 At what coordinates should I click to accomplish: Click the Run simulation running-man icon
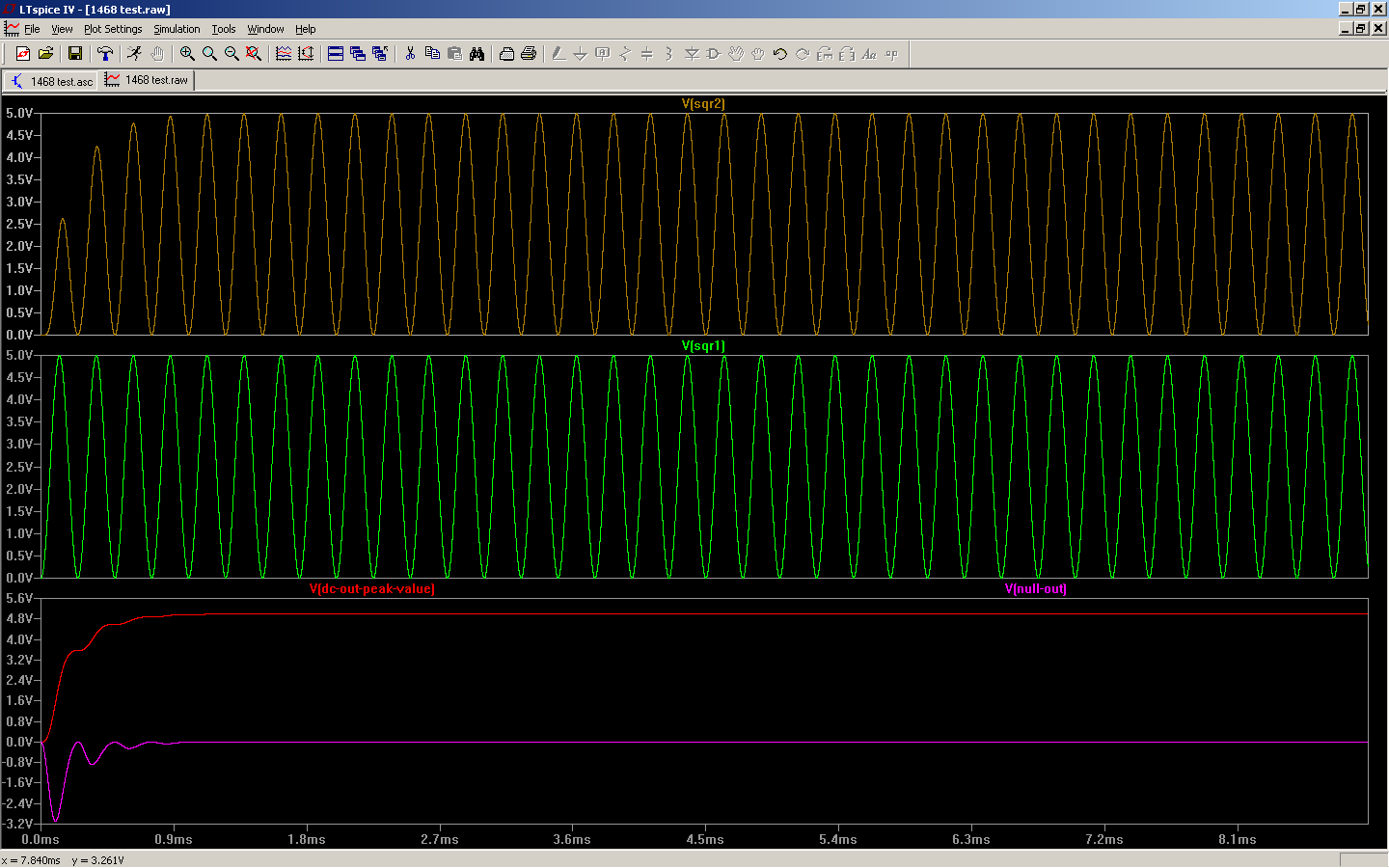tap(135, 54)
